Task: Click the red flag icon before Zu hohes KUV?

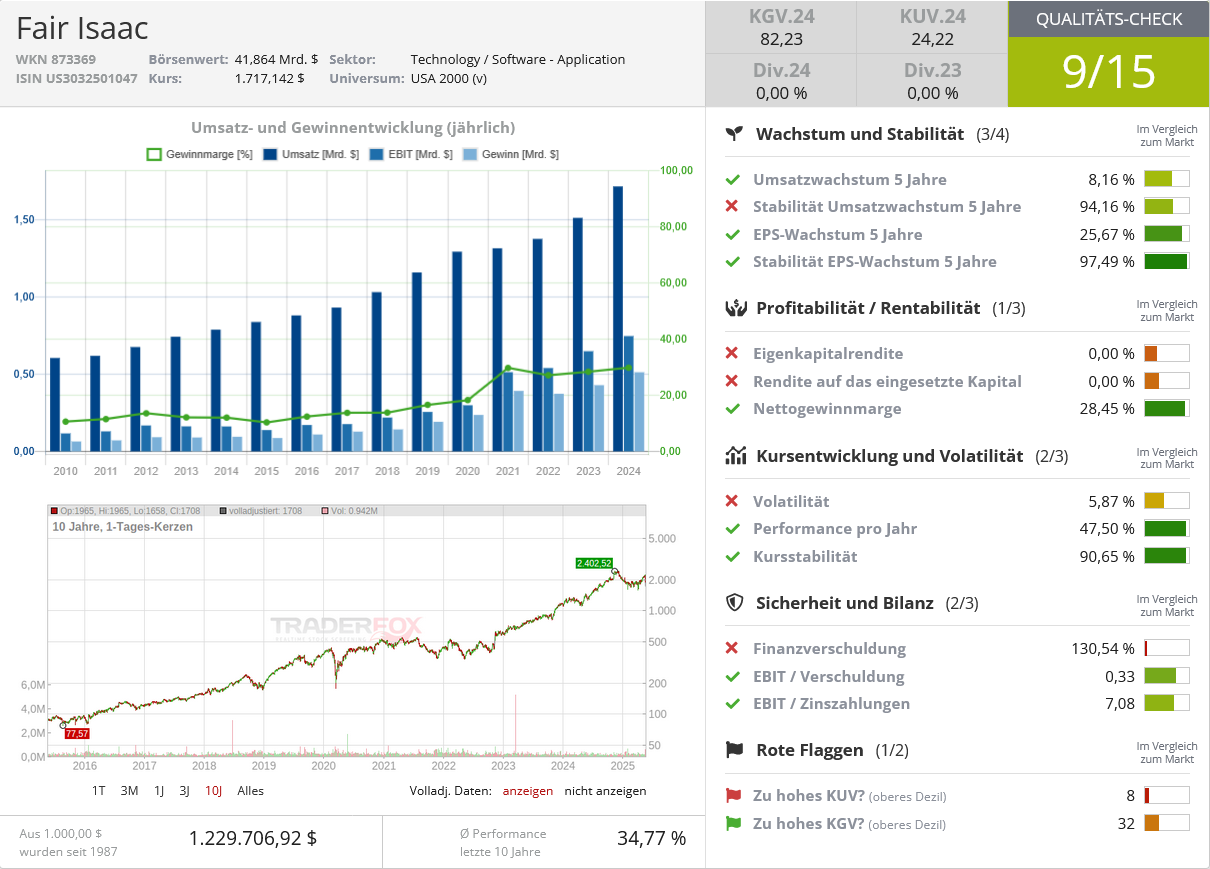Action: (734, 796)
